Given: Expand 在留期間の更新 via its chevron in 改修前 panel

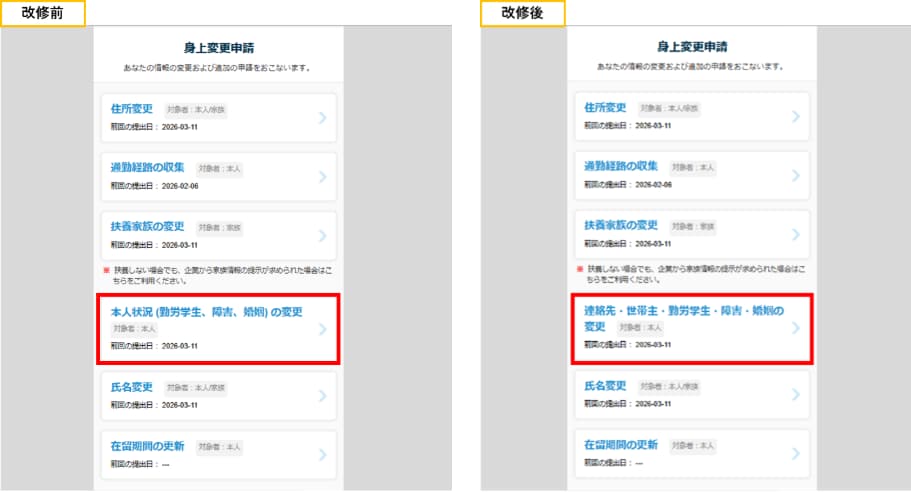Looking at the screenshot, I should click(x=322, y=454).
